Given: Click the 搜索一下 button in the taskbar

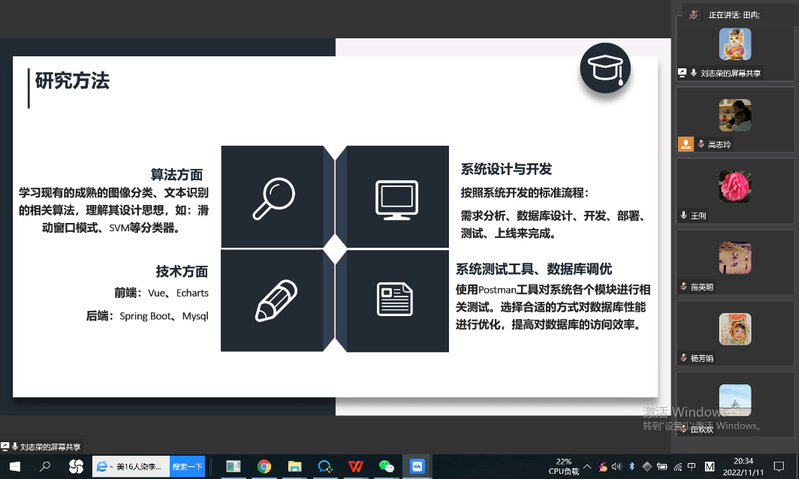Looking at the screenshot, I should point(187,466).
